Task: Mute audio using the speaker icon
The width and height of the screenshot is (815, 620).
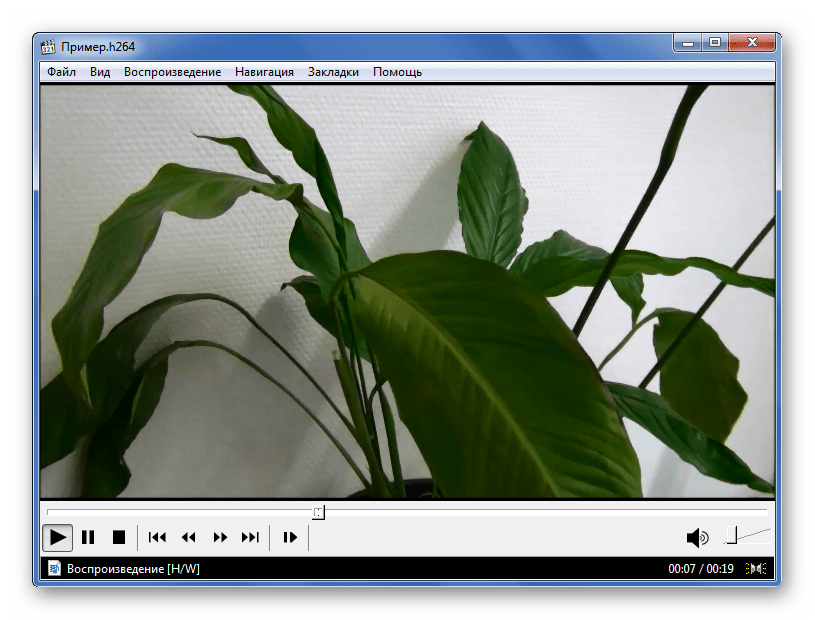Action: click(697, 538)
